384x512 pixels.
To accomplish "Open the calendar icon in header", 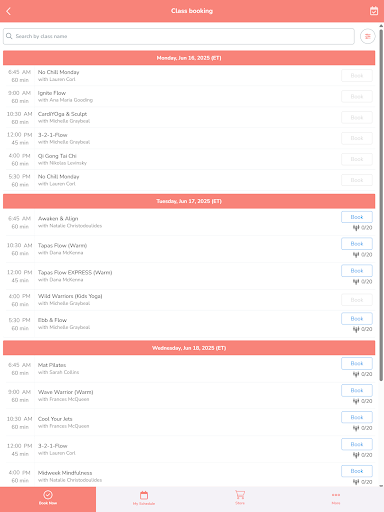I will pos(374,11).
